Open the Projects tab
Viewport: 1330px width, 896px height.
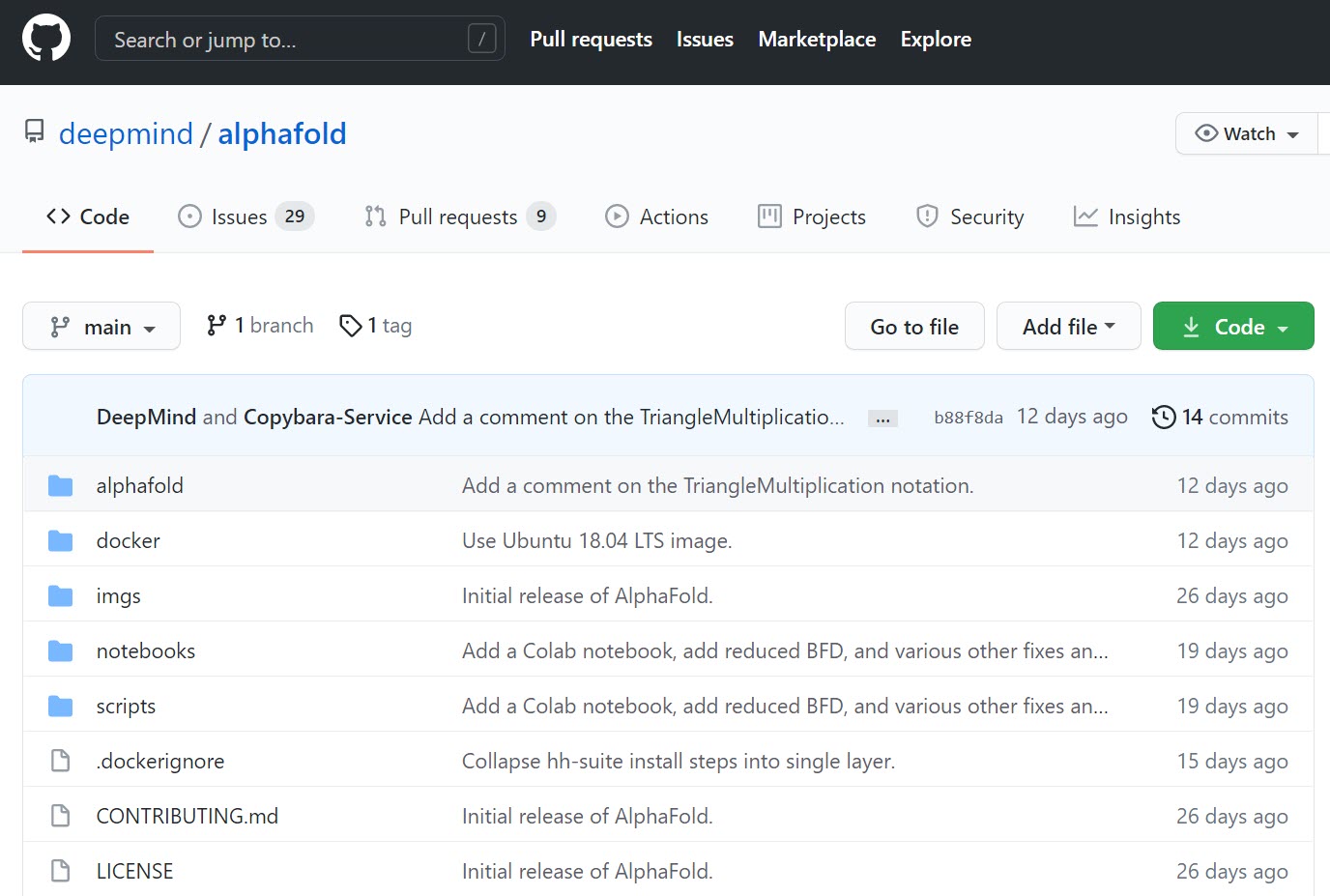pyautogui.click(x=812, y=217)
